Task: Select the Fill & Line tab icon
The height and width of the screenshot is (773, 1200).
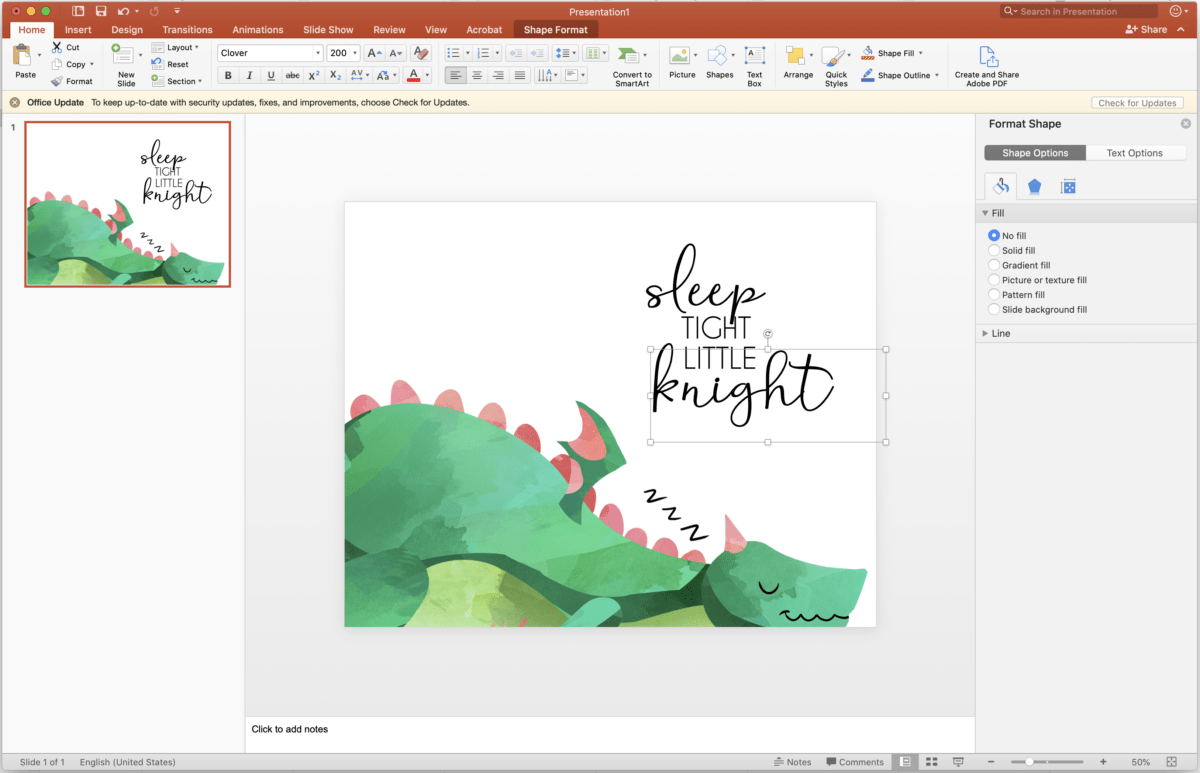Action: click(x=1001, y=186)
